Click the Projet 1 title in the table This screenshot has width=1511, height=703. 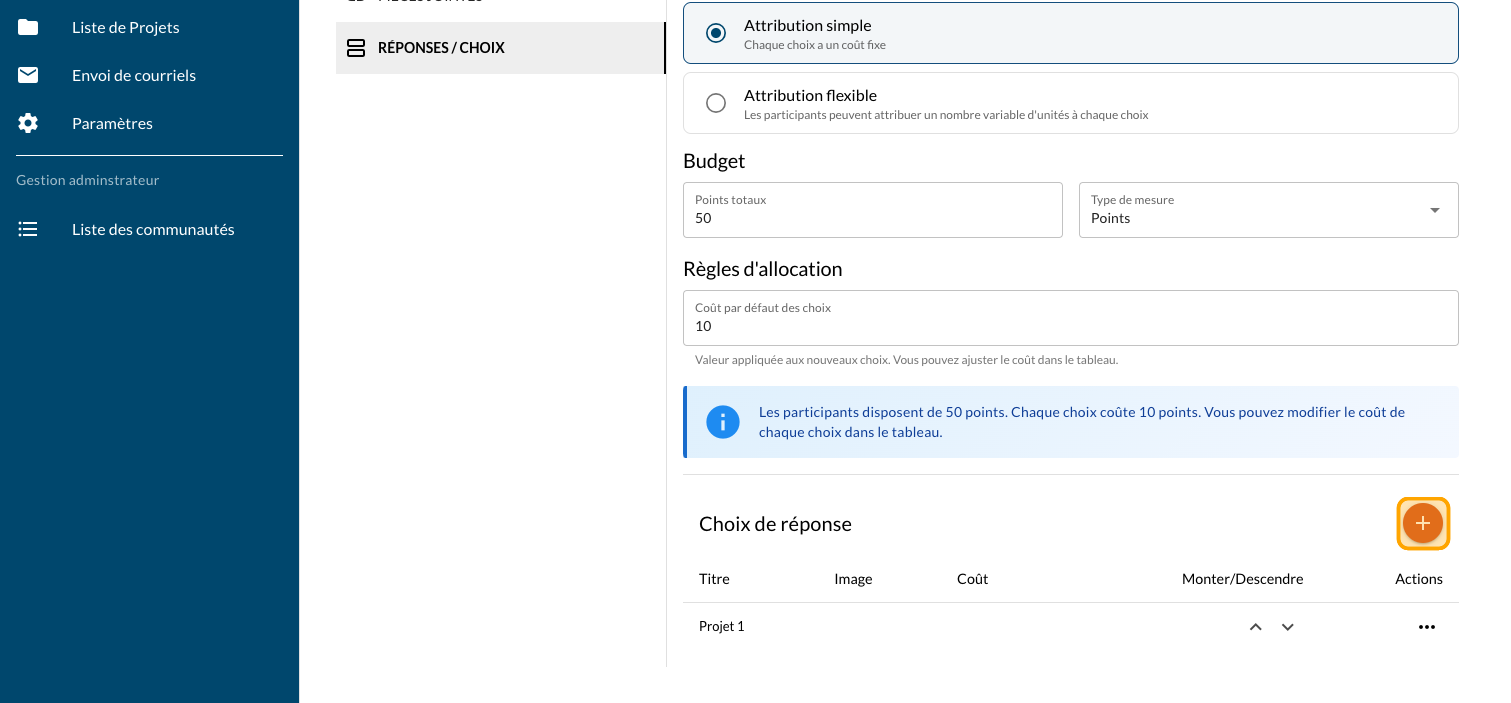click(721, 627)
